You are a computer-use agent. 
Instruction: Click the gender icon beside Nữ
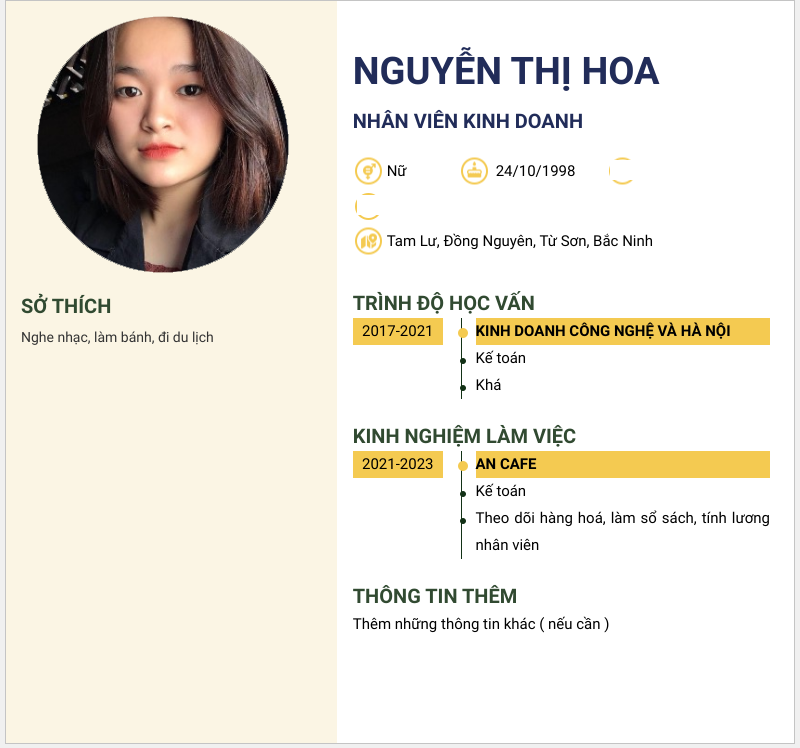click(x=368, y=171)
